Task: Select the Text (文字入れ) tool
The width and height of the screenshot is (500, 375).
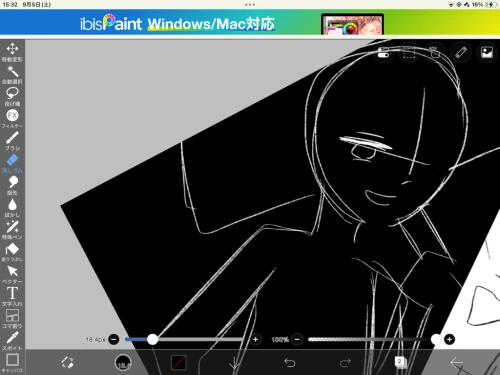Action: (12, 296)
